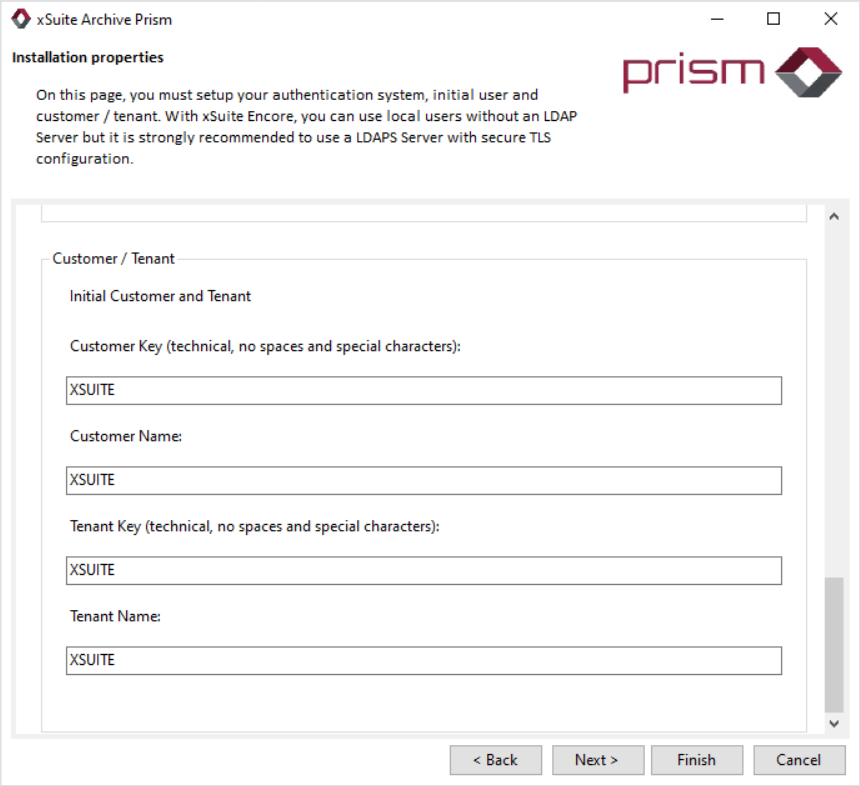
Task: Select the Tenant Key input box
Action: click(x=423, y=571)
